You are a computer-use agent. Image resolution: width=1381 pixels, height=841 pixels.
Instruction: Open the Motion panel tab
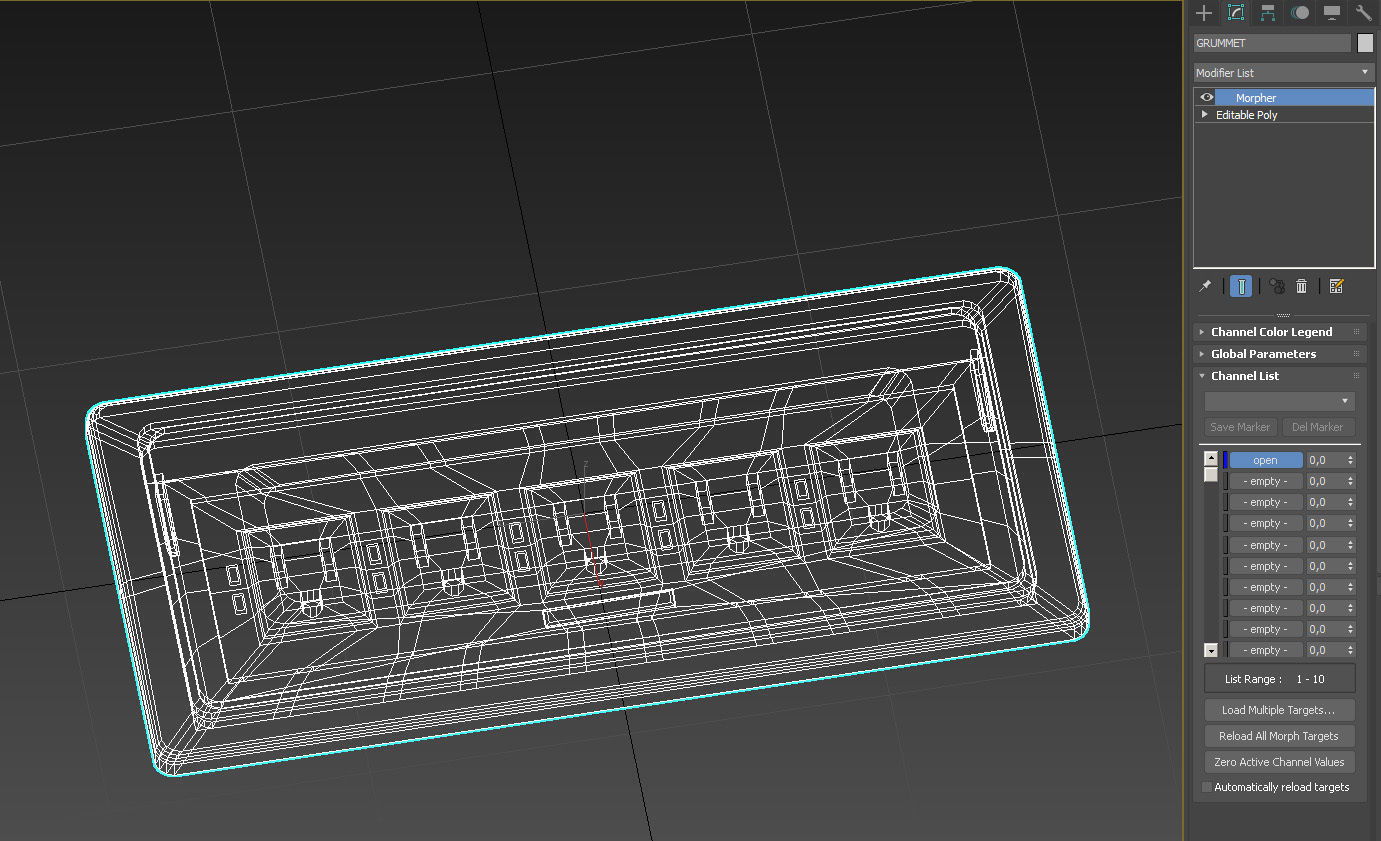pyautogui.click(x=1300, y=13)
